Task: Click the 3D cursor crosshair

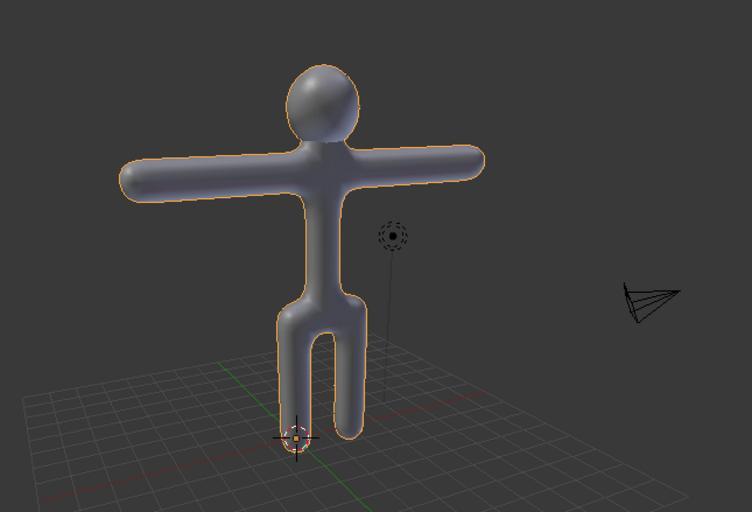Action: [296, 438]
